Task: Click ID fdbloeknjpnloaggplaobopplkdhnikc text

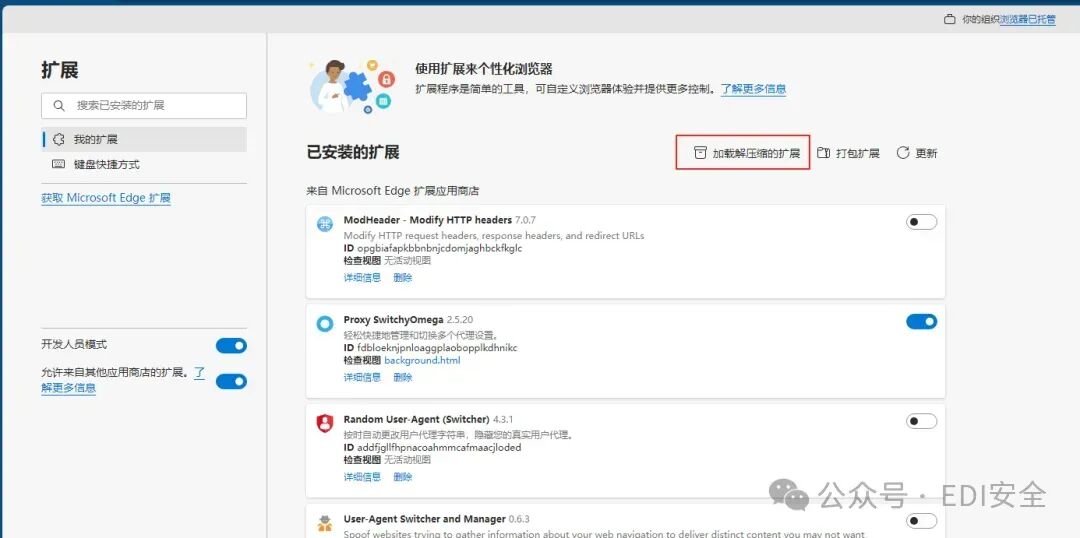Action: click(430, 348)
